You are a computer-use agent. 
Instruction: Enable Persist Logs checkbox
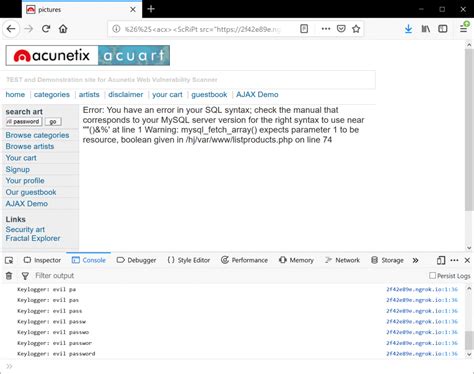click(432, 276)
